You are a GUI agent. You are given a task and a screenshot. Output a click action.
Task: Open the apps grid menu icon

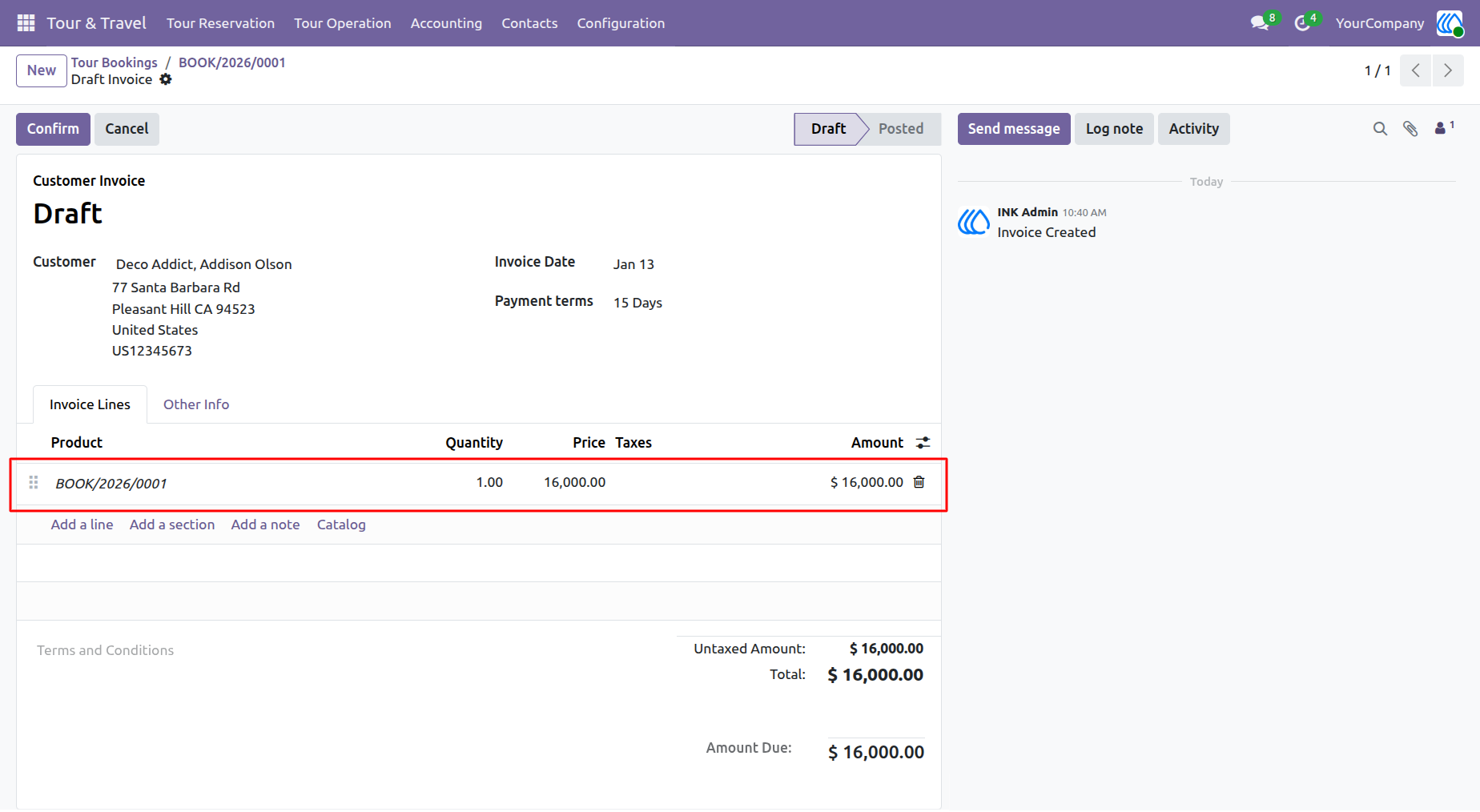pos(26,23)
